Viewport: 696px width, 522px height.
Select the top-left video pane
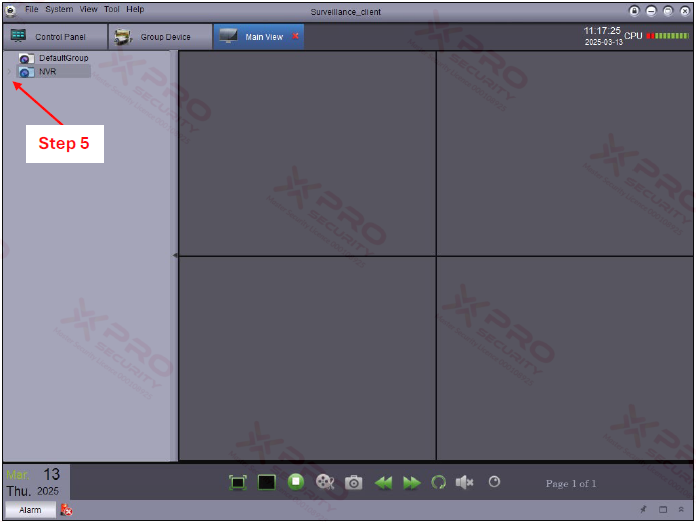tap(307, 153)
